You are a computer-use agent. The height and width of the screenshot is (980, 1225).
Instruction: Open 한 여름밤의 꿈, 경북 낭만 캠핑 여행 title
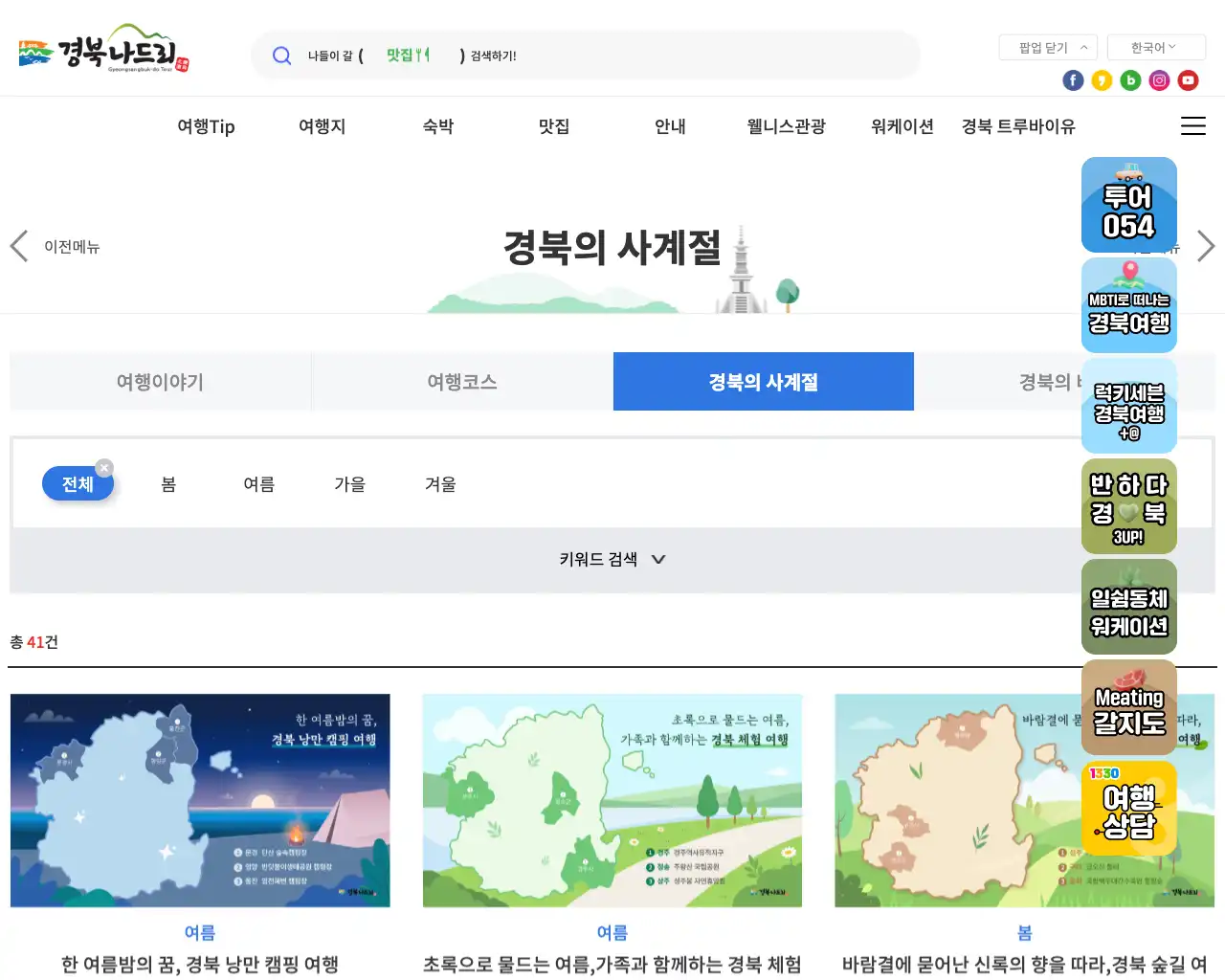coord(200,964)
